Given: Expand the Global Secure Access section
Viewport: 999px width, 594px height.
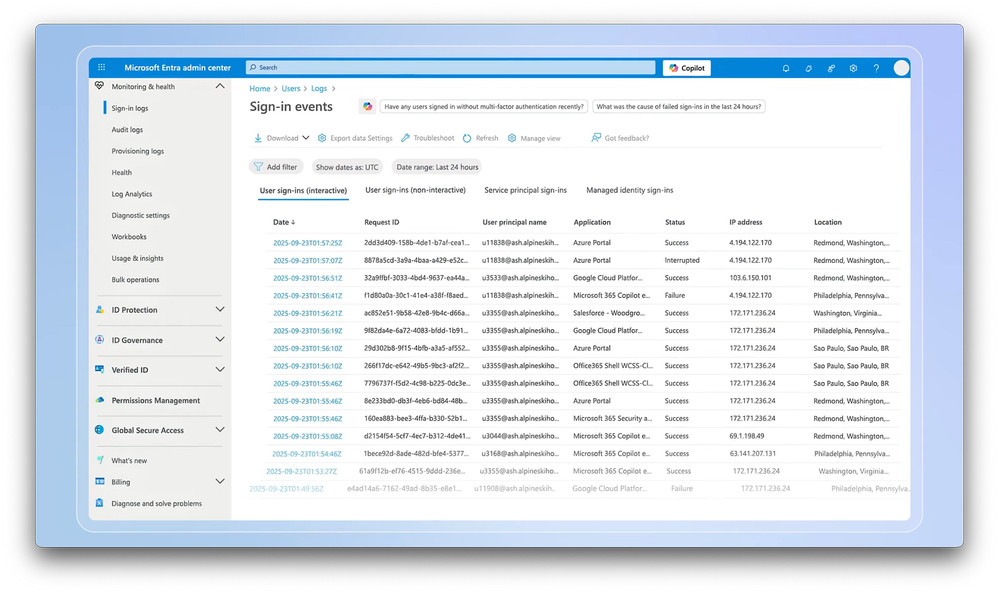Looking at the screenshot, I should (220, 430).
